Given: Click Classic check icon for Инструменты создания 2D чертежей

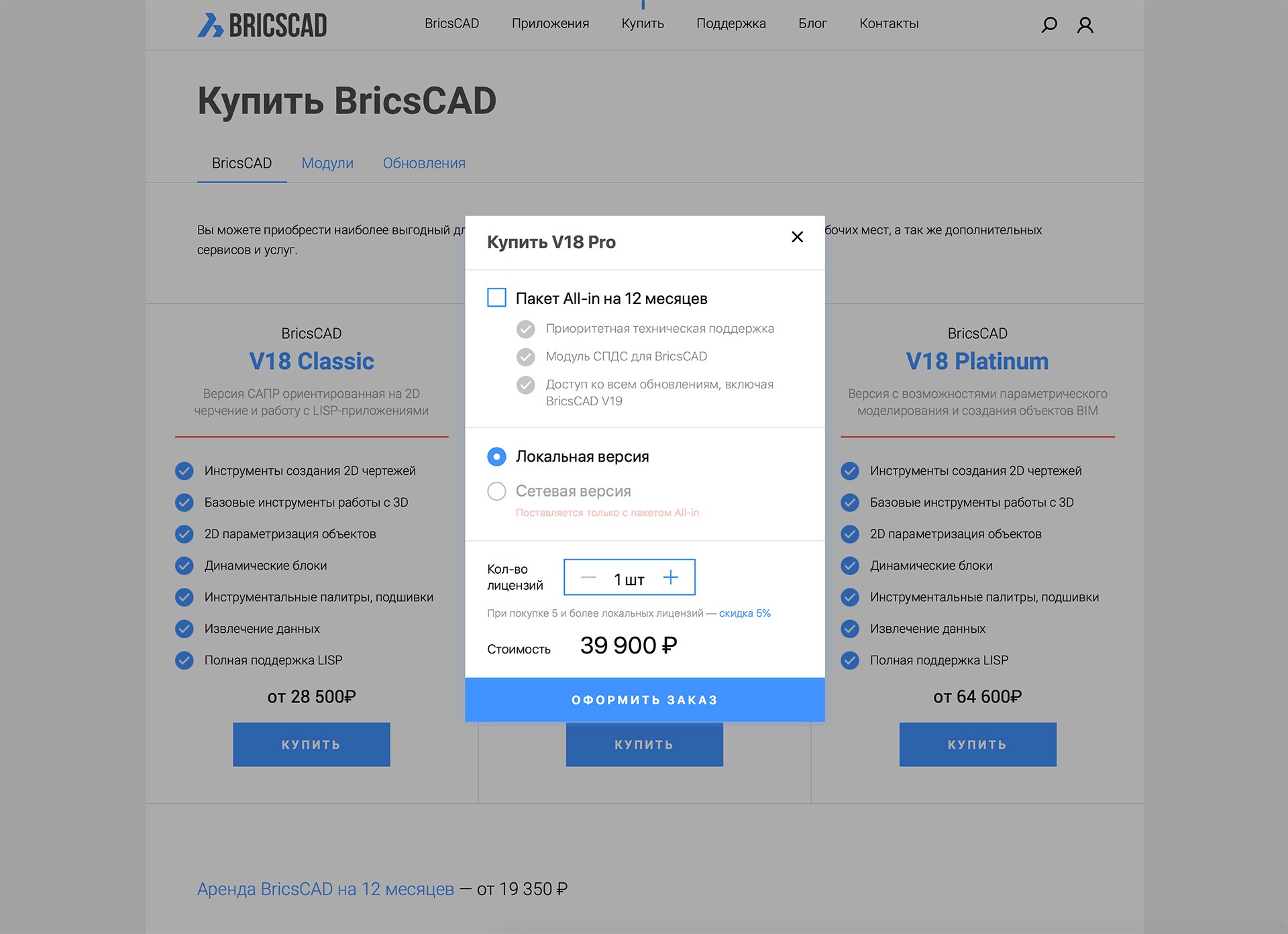Looking at the screenshot, I should (x=184, y=471).
